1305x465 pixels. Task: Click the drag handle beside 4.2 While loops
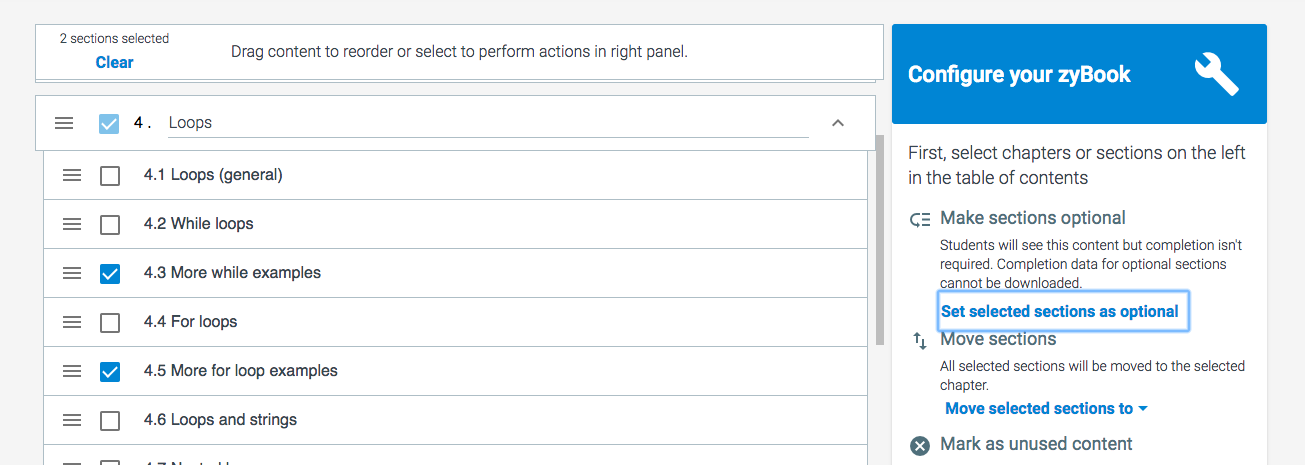coord(72,224)
